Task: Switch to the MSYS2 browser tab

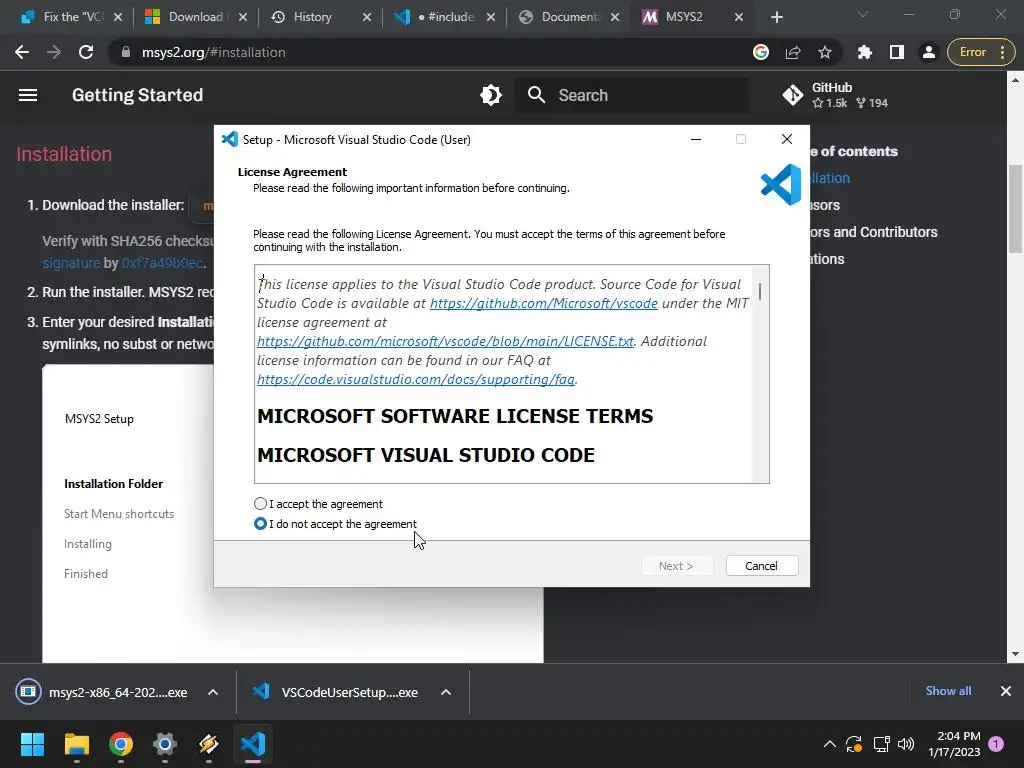Action: click(x=684, y=17)
